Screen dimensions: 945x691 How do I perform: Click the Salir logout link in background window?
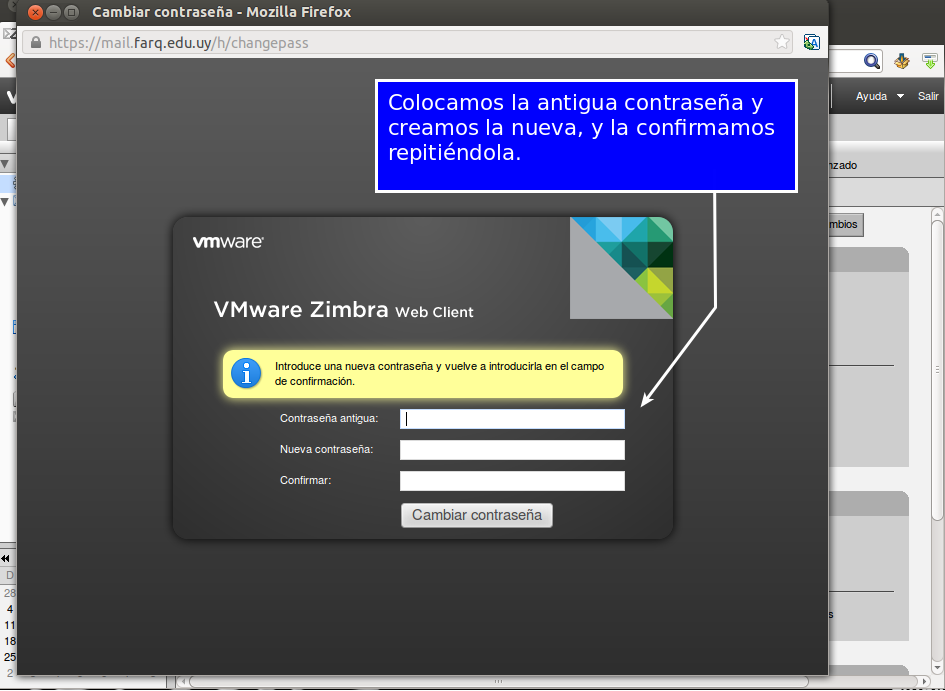928,96
